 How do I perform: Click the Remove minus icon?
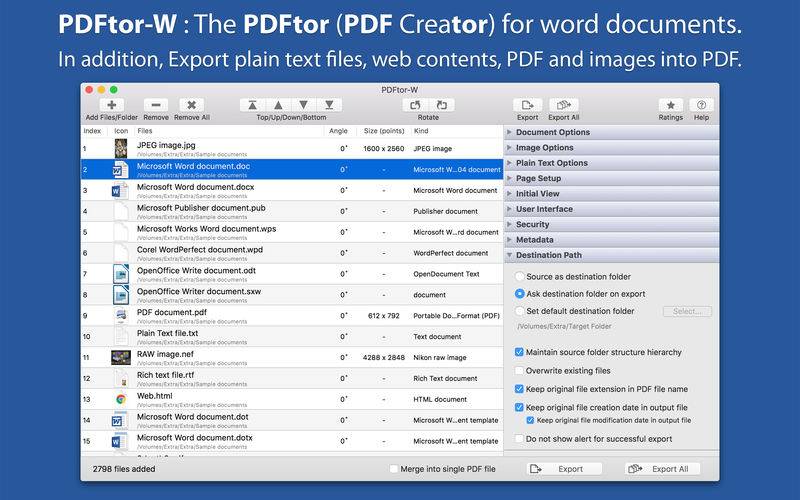click(156, 105)
